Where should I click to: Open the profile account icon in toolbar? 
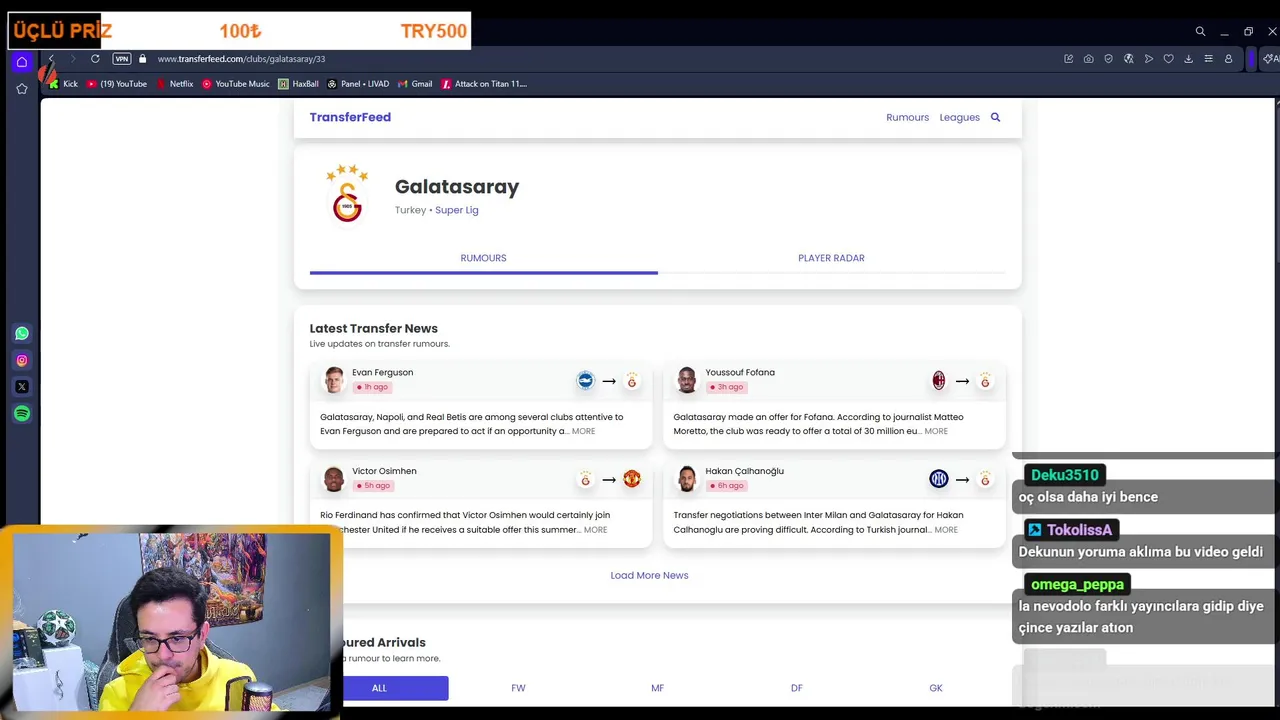pyautogui.click(x=1228, y=59)
